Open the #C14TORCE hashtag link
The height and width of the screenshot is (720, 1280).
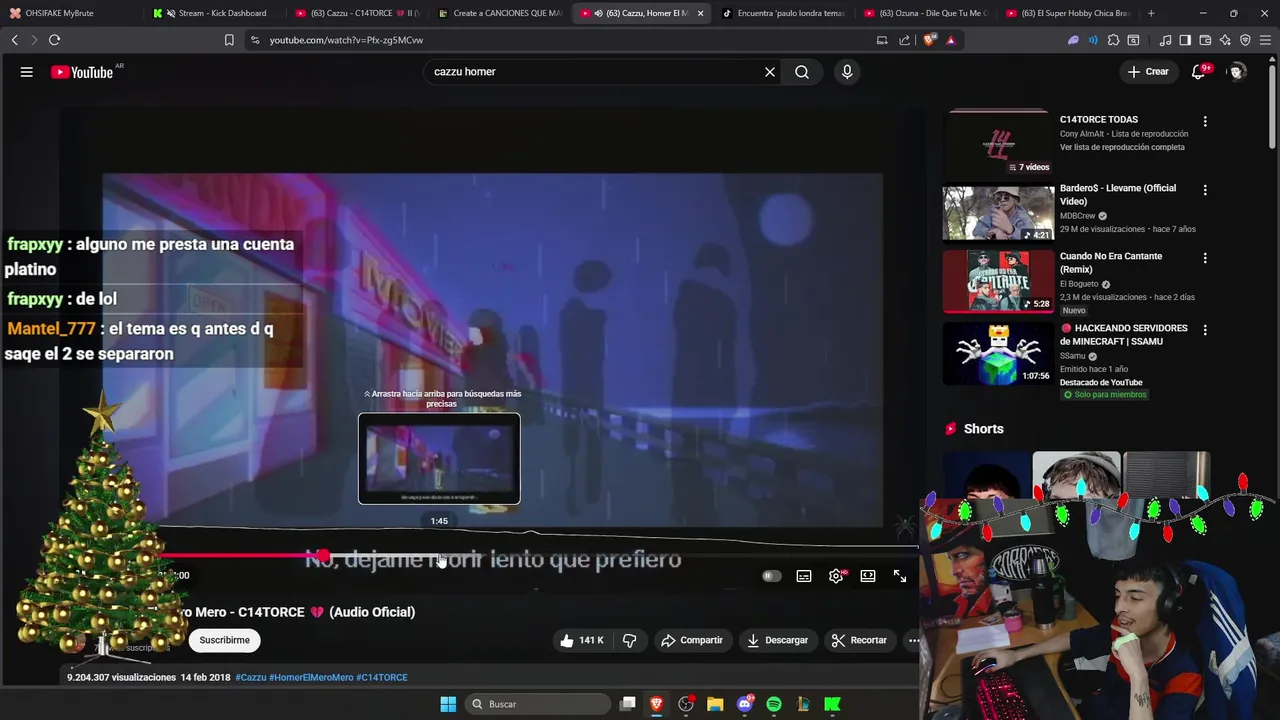click(x=382, y=677)
